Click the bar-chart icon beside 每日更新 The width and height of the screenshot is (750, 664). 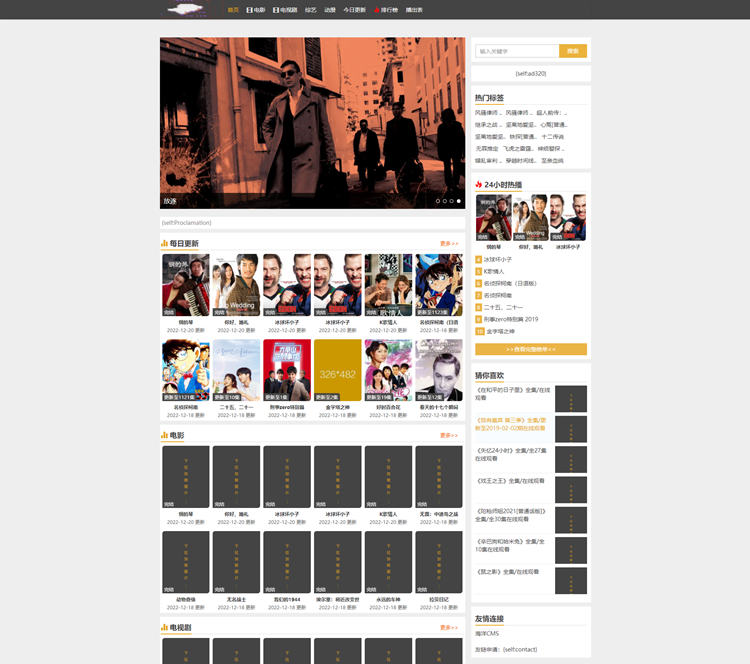(164, 243)
